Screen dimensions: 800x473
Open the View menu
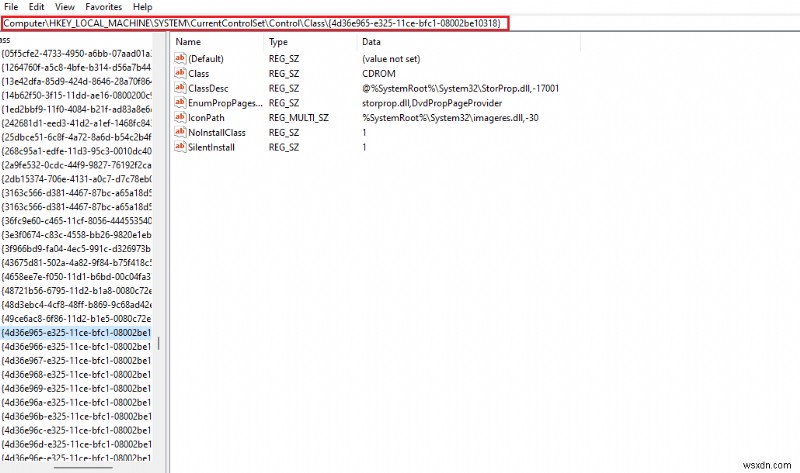point(65,7)
